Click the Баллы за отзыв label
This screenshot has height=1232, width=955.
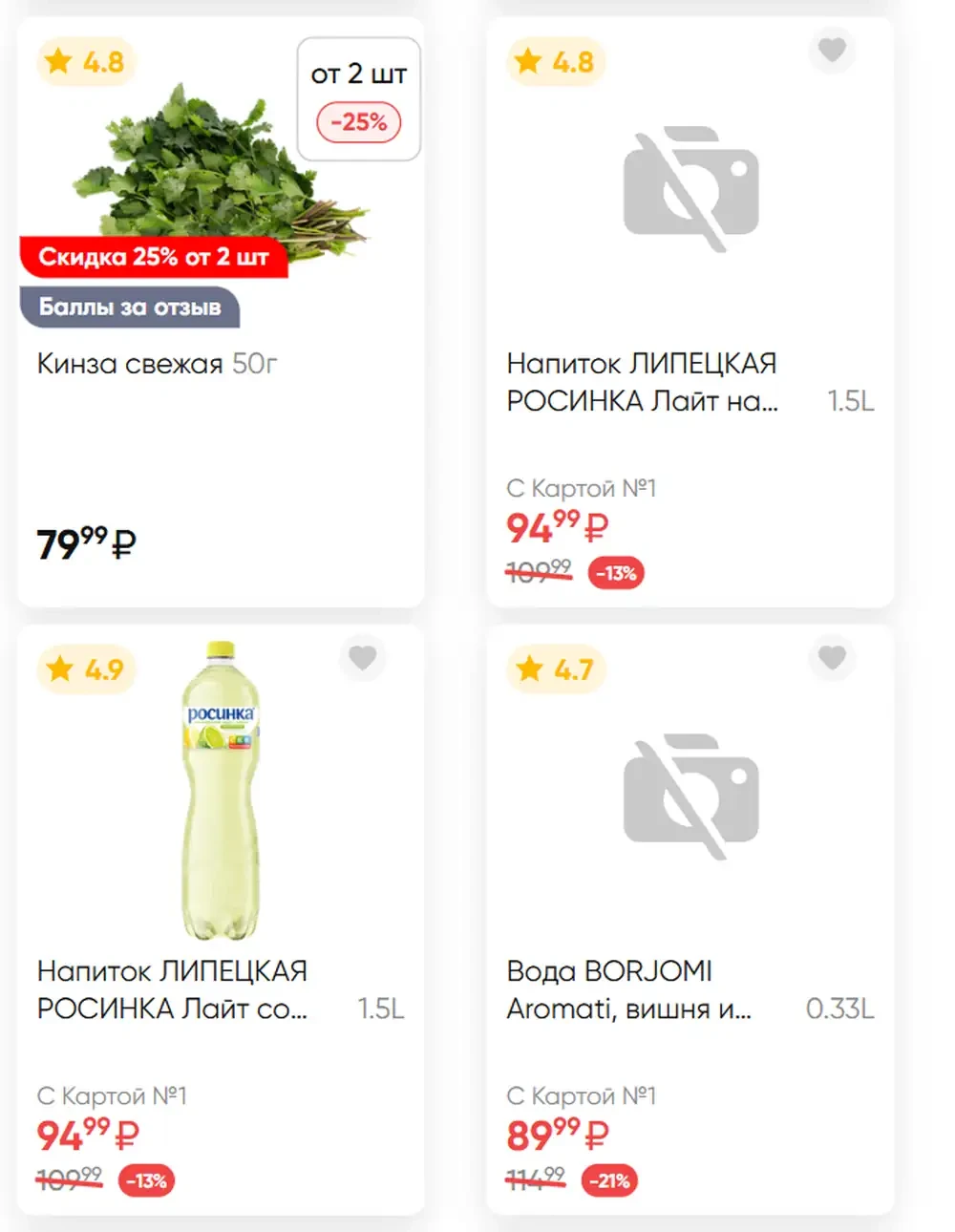coord(130,308)
